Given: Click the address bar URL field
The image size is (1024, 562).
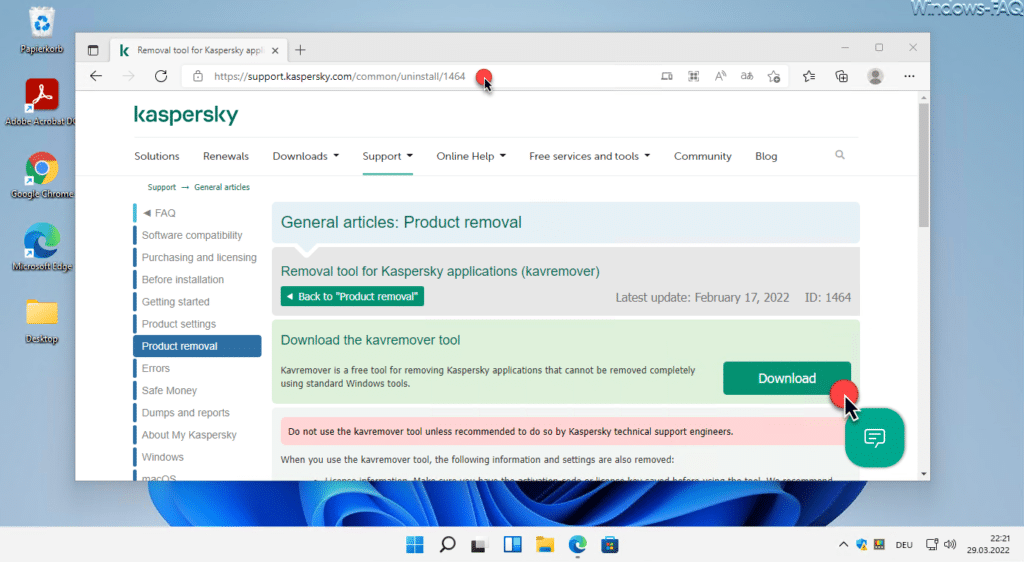Looking at the screenshot, I should pos(340,76).
